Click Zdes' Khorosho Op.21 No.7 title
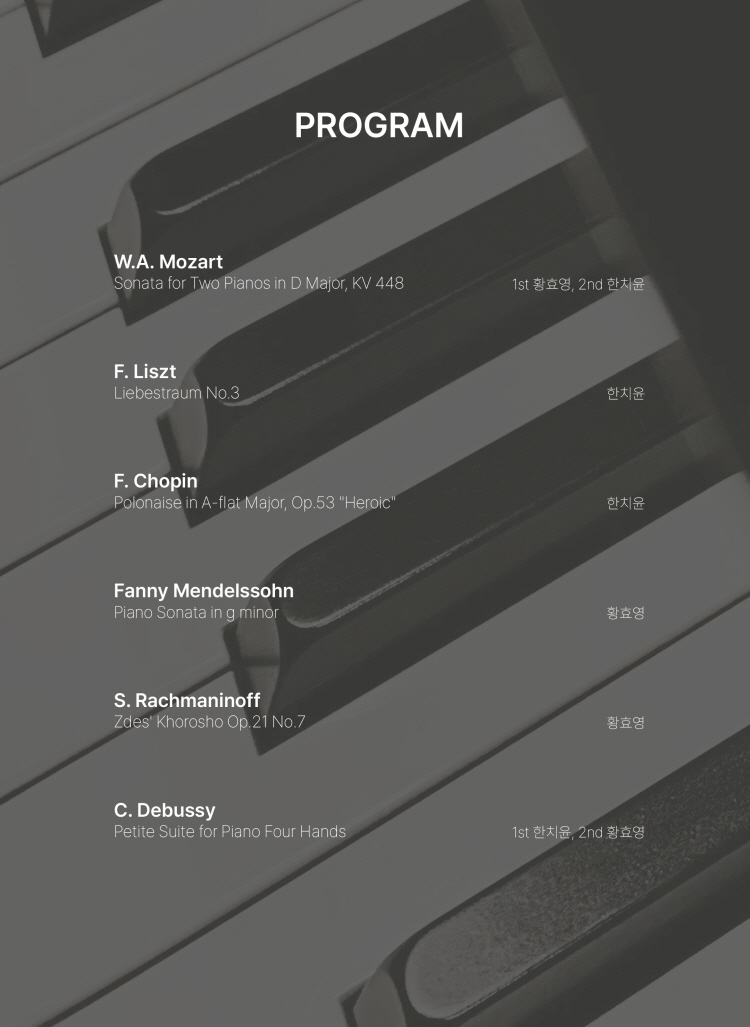Image resolution: width=750 pixels, height=1027 pixels. tap(210, 722)
